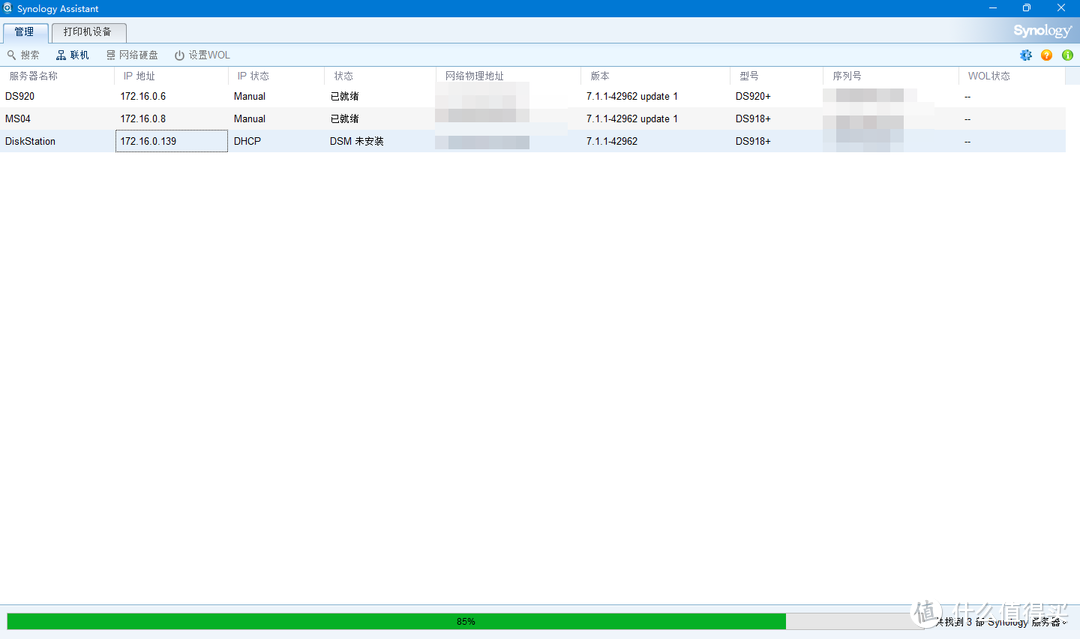Restore down the Synology Assistant window
Image resolution: width=1080 pixels, height=639 pixels.
[1026, 8]
